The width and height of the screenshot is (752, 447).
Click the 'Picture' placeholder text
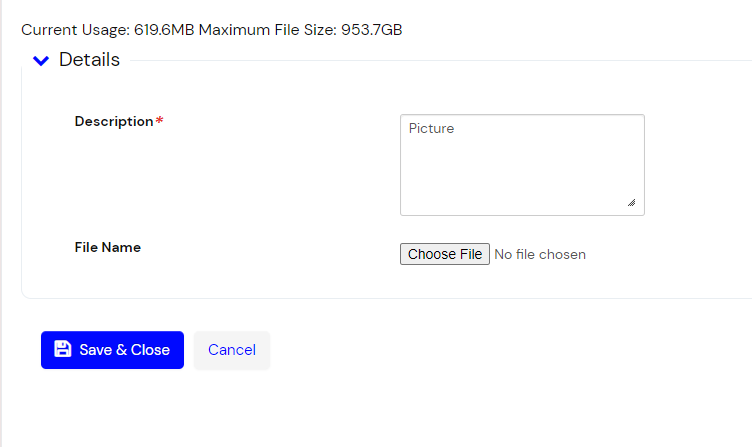(x=431, y=129)
